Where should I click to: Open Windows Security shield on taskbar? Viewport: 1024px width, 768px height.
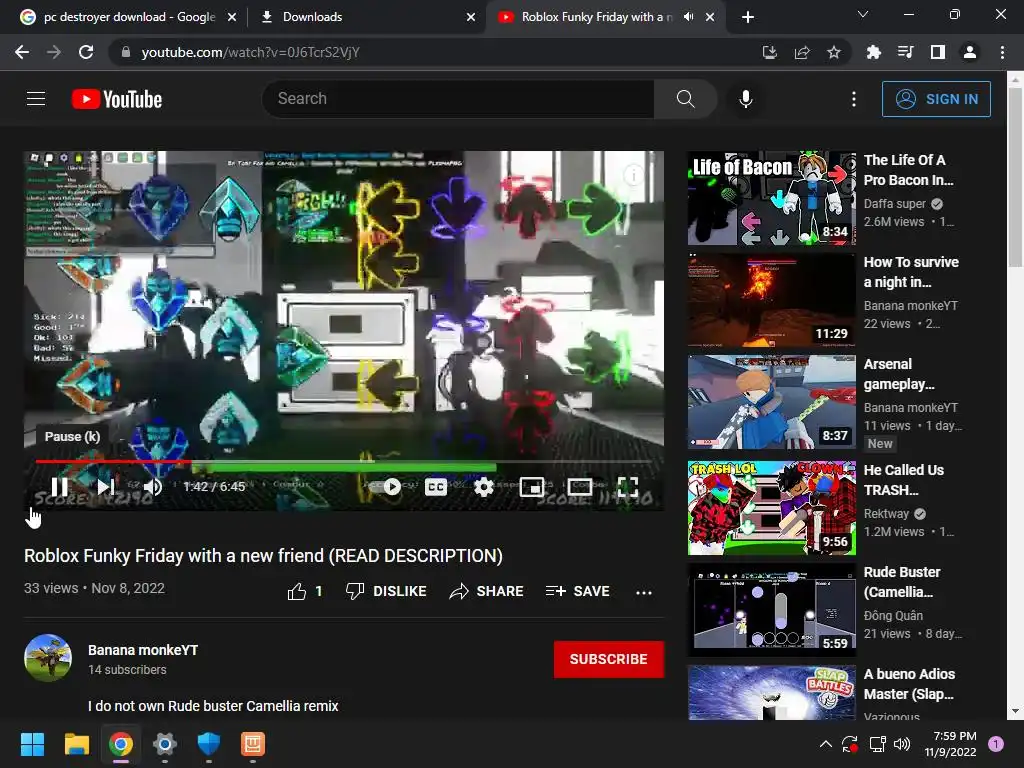[208, 744]
